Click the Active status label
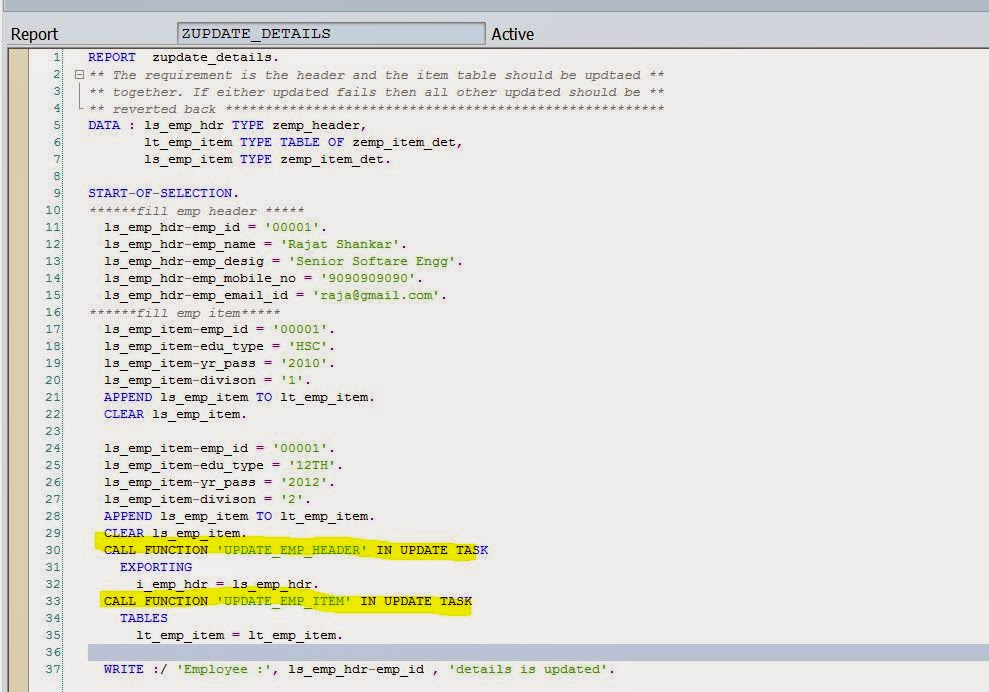 pos(512,33)
